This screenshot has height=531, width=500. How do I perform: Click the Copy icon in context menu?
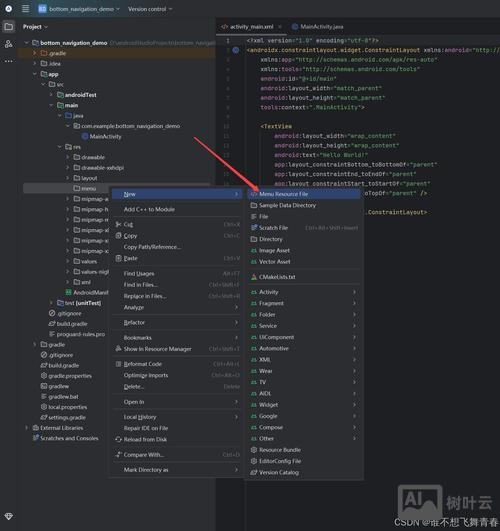click(118, 236)
